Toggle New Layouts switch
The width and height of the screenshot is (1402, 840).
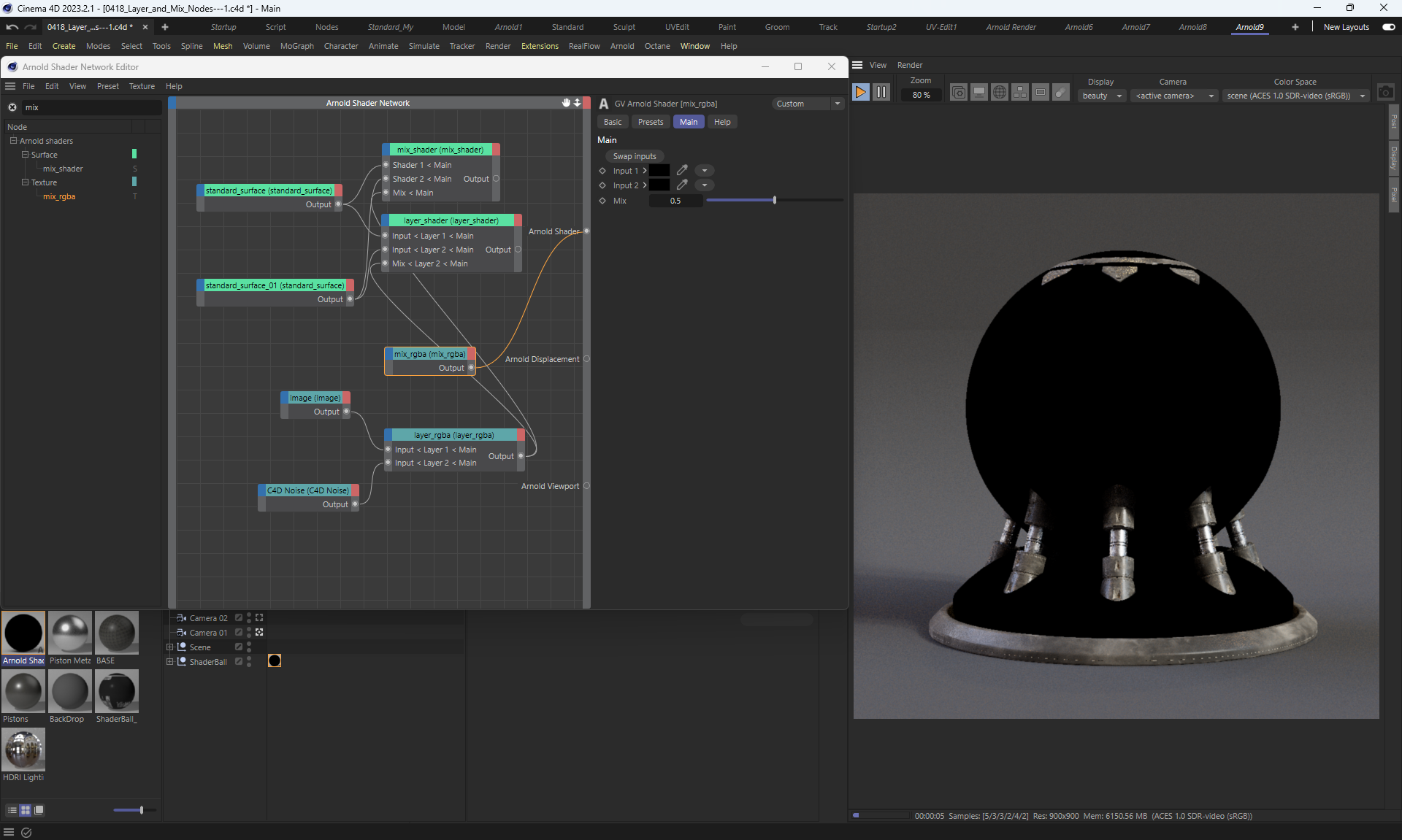tap(1389, 27)
